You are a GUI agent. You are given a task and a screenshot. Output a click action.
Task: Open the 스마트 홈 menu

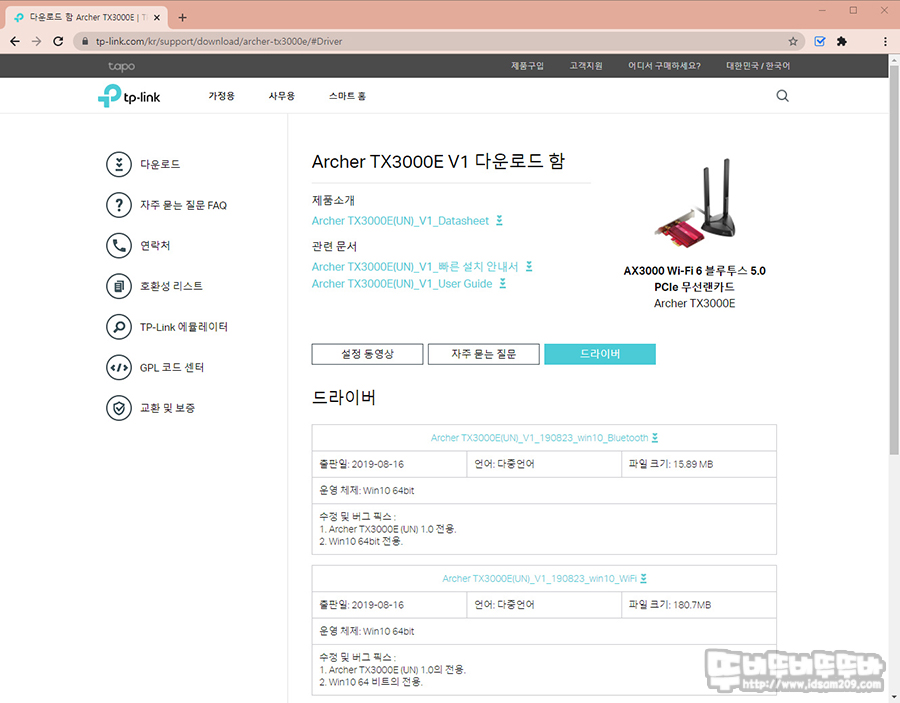tap(347, 96)
